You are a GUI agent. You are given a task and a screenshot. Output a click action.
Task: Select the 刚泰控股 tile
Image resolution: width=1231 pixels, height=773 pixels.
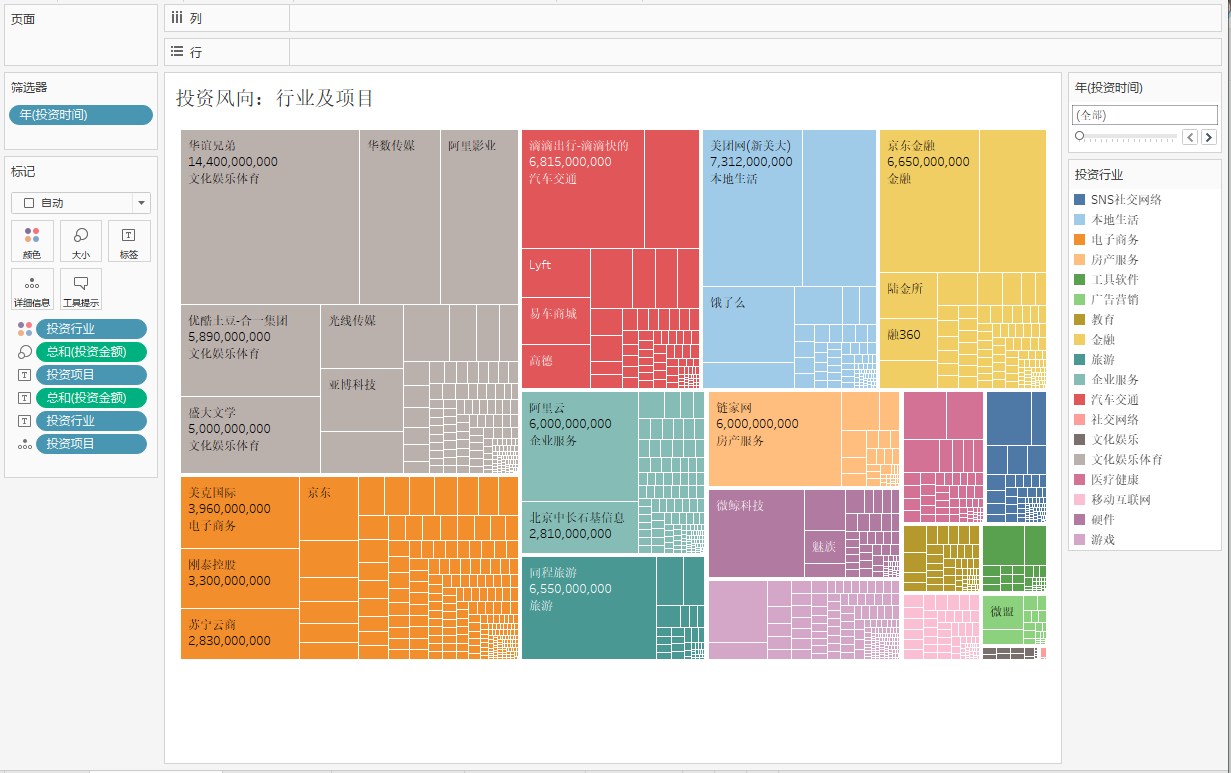[240, 579]
